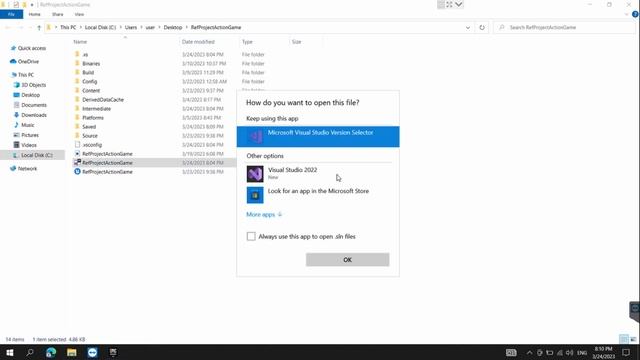Click the Microsoft Store app icon
640x360 pixels.
(255, 195)
